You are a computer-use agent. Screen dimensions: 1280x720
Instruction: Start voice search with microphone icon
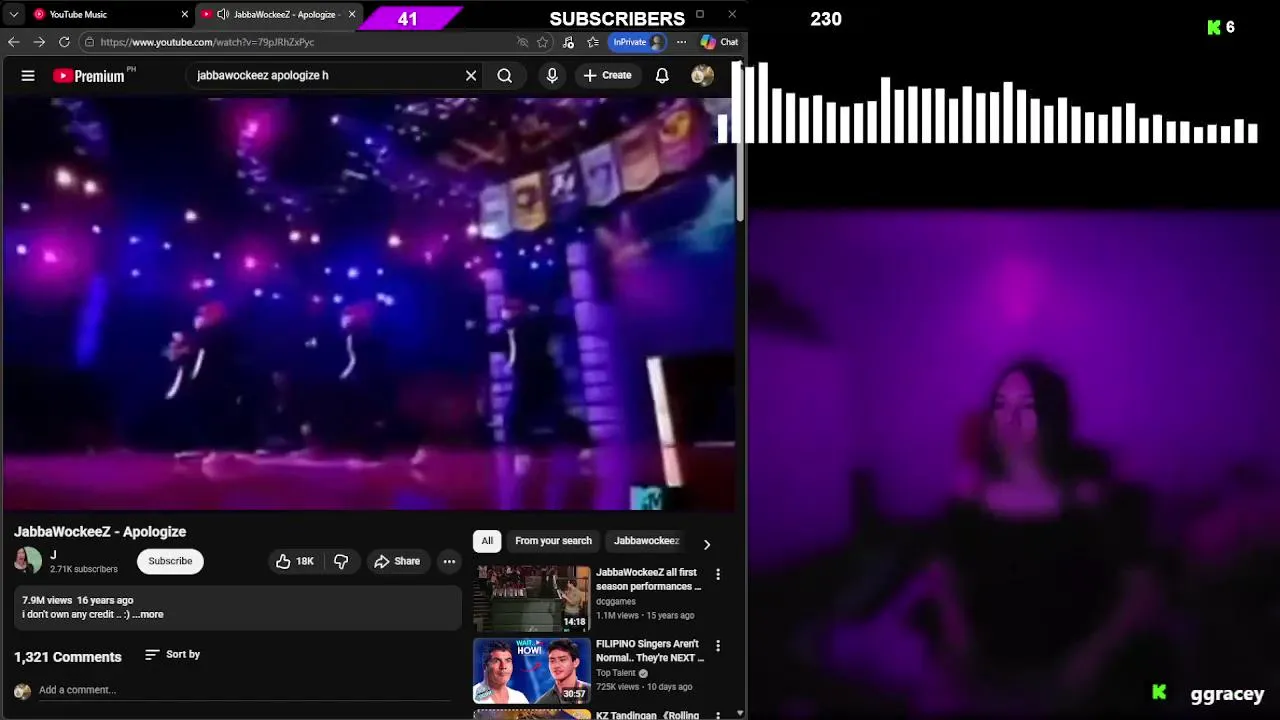(552, 75)
